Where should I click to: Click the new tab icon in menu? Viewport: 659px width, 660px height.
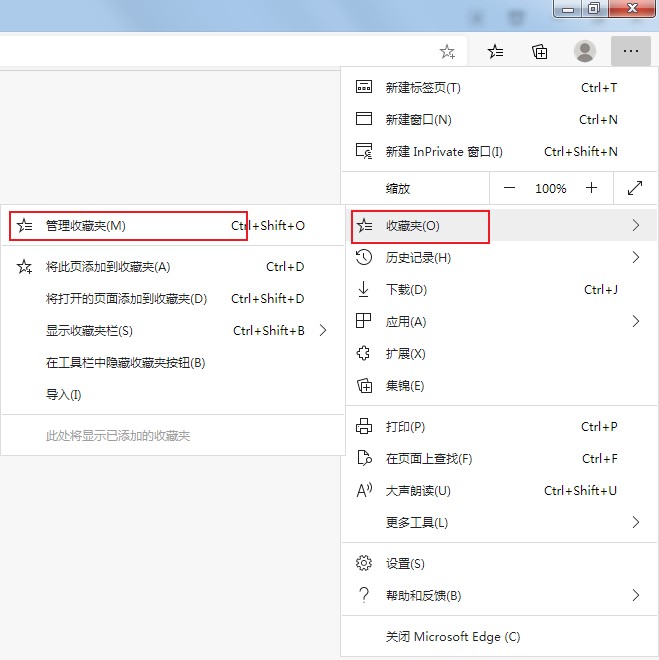point(364,87)
